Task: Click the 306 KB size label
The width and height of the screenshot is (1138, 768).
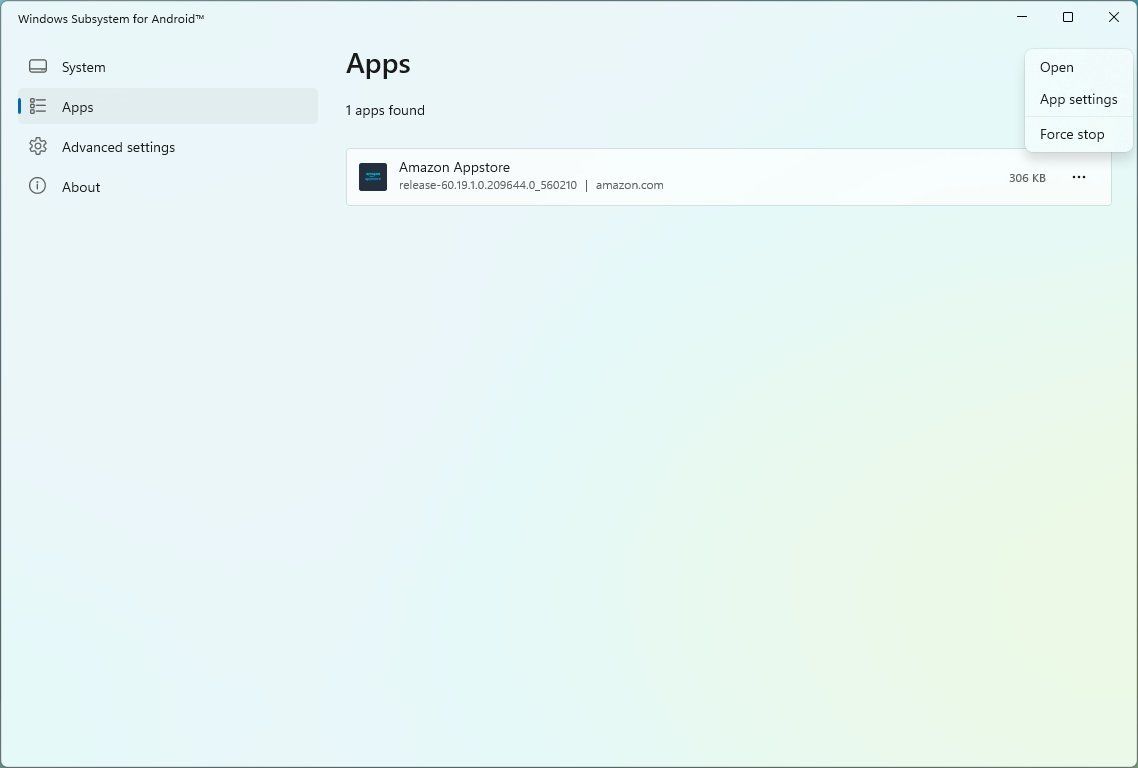Action: coord(1026,177)
